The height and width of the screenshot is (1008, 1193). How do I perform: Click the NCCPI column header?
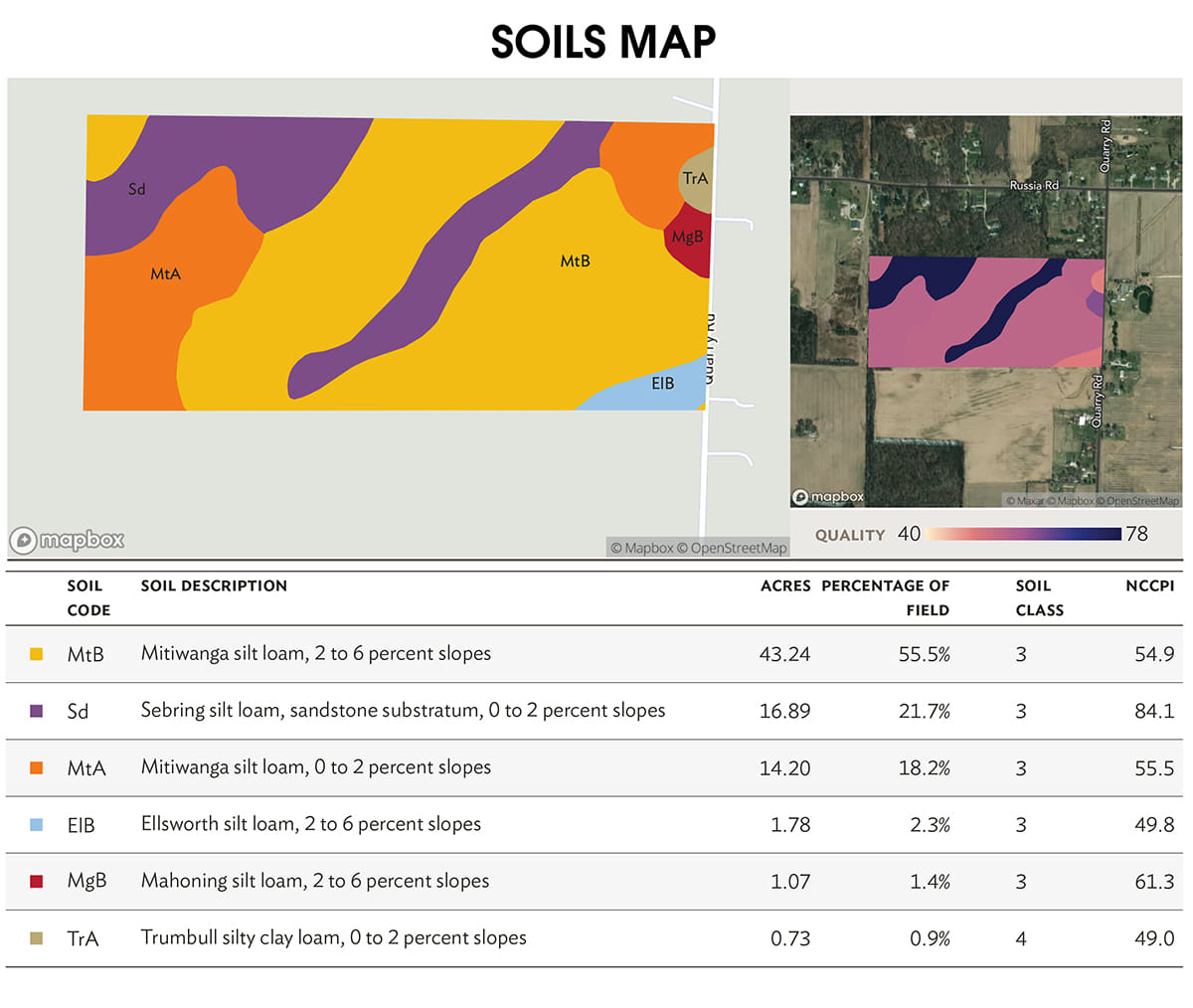(x=1149, y=586)
